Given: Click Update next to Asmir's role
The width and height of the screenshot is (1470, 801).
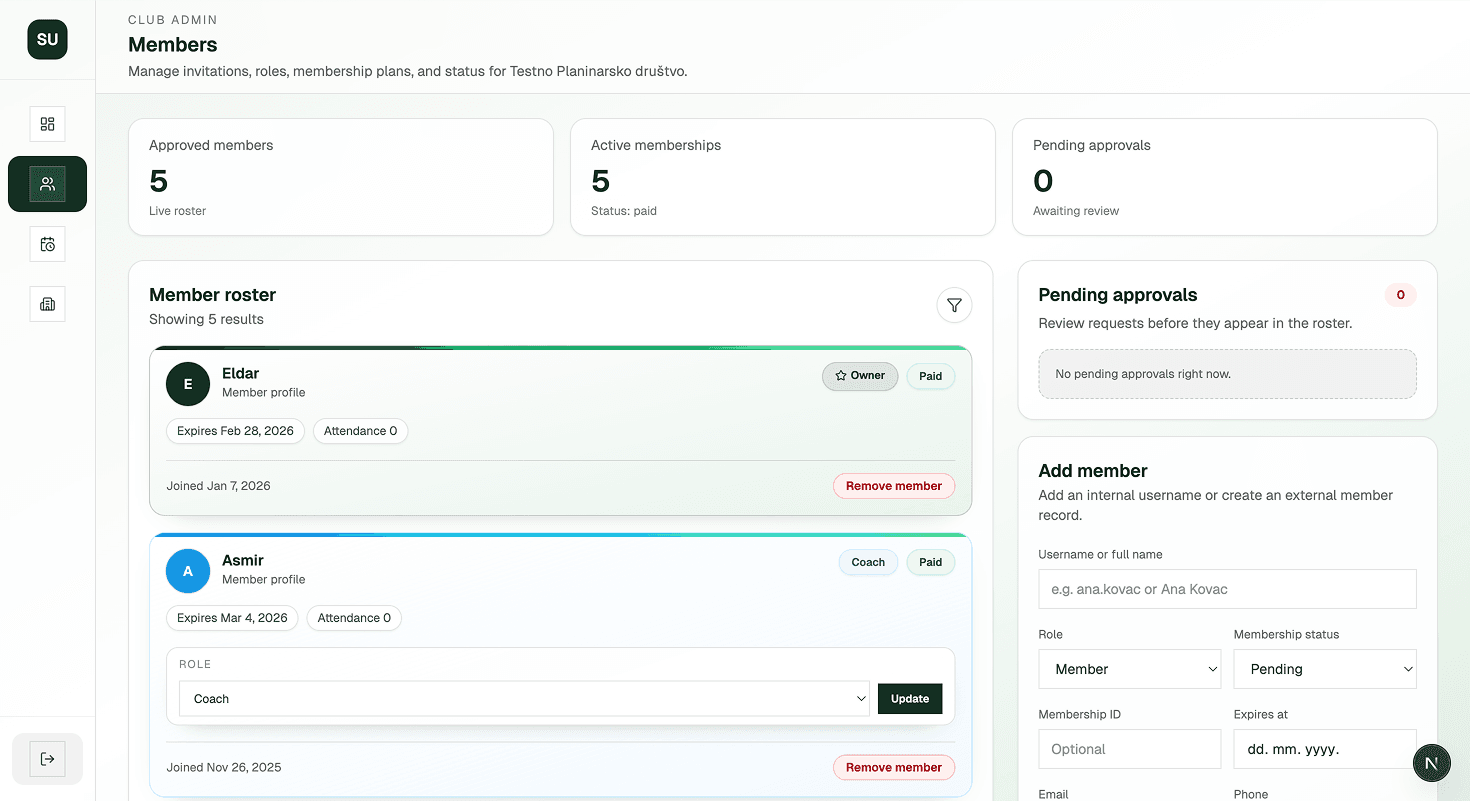Looking at the screenshot, I should 909,698.
